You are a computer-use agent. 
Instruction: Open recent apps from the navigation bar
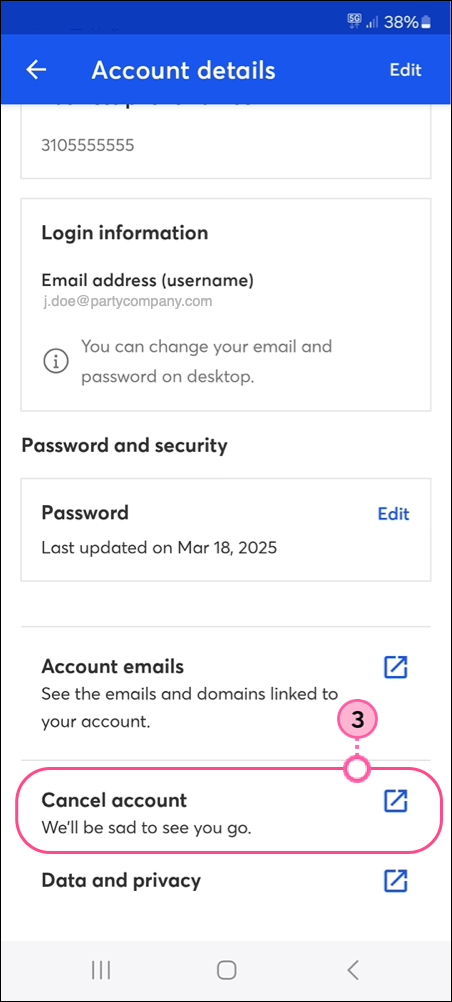101,970
